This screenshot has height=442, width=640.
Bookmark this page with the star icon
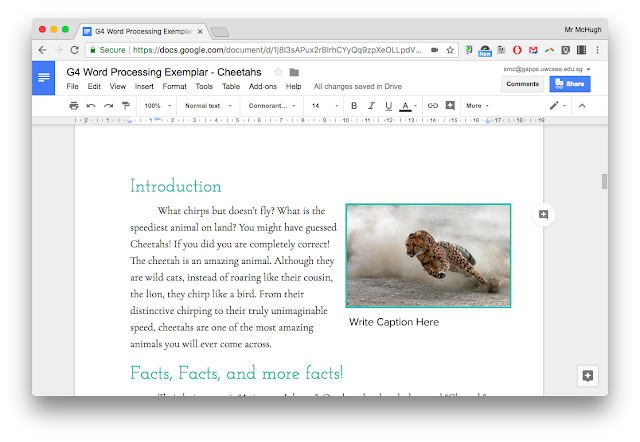click(450, 50)
